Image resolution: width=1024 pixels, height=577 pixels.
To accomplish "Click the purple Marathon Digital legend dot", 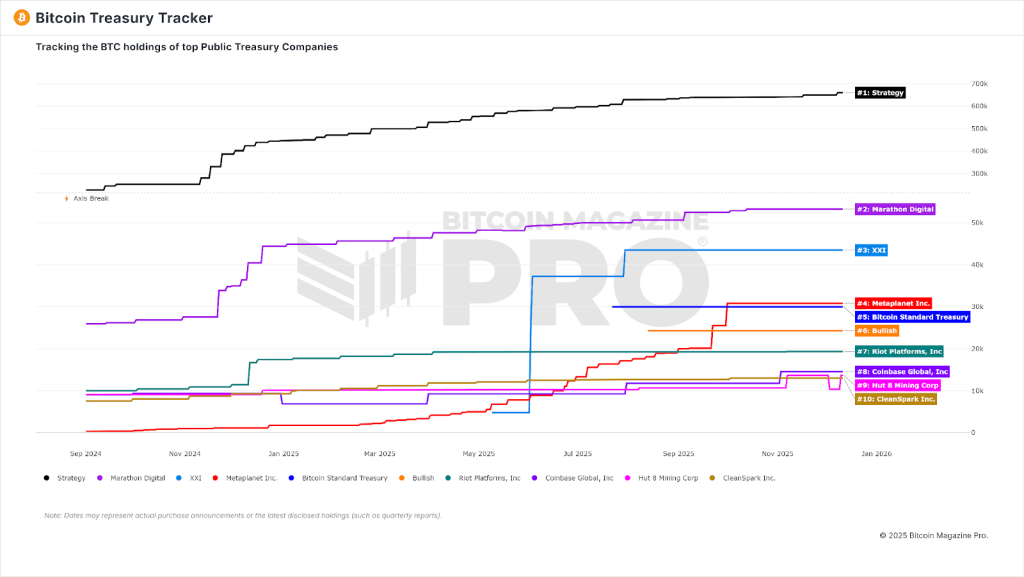I will coord(100,478).
